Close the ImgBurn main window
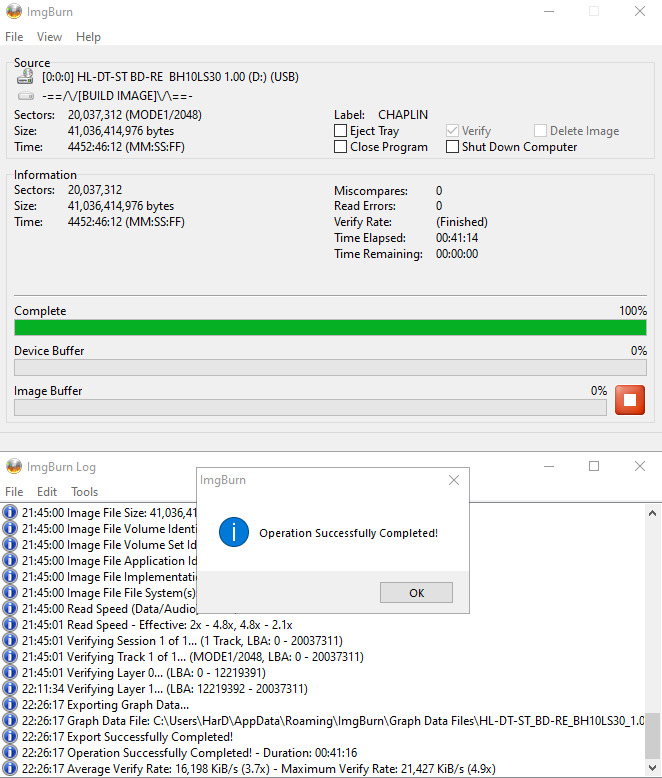The height and width of the screenshot is (778, 662). pos(640,11)
